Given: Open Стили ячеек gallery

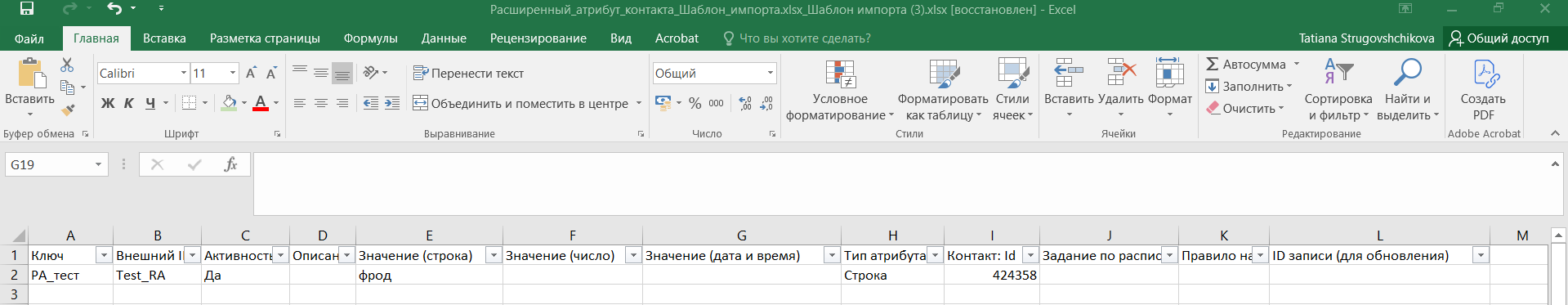Looking at the screenshot, I should (x=1012, y=90).
